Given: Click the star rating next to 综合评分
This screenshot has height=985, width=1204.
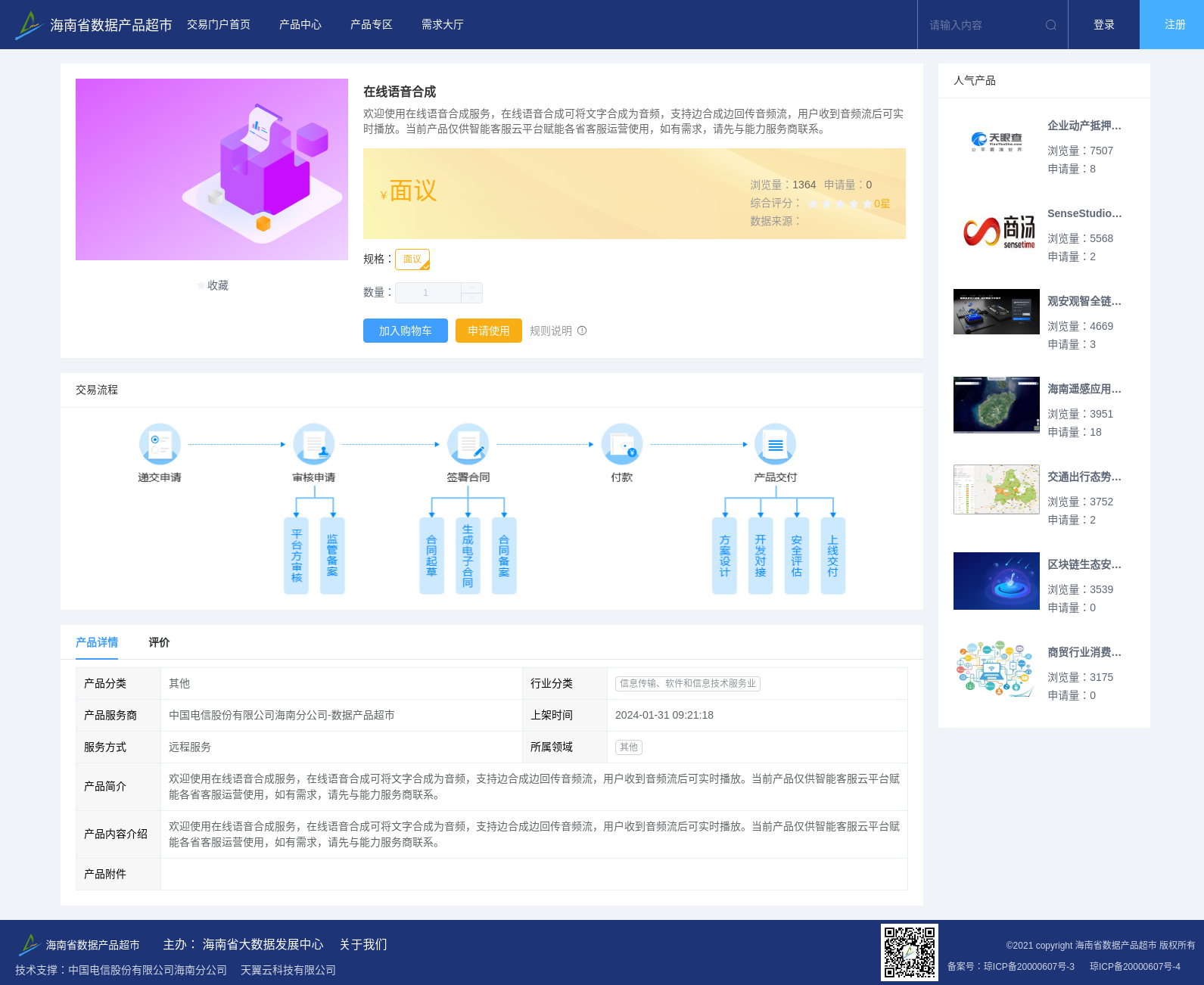Looking at the screenshot, I should (840, 204).
